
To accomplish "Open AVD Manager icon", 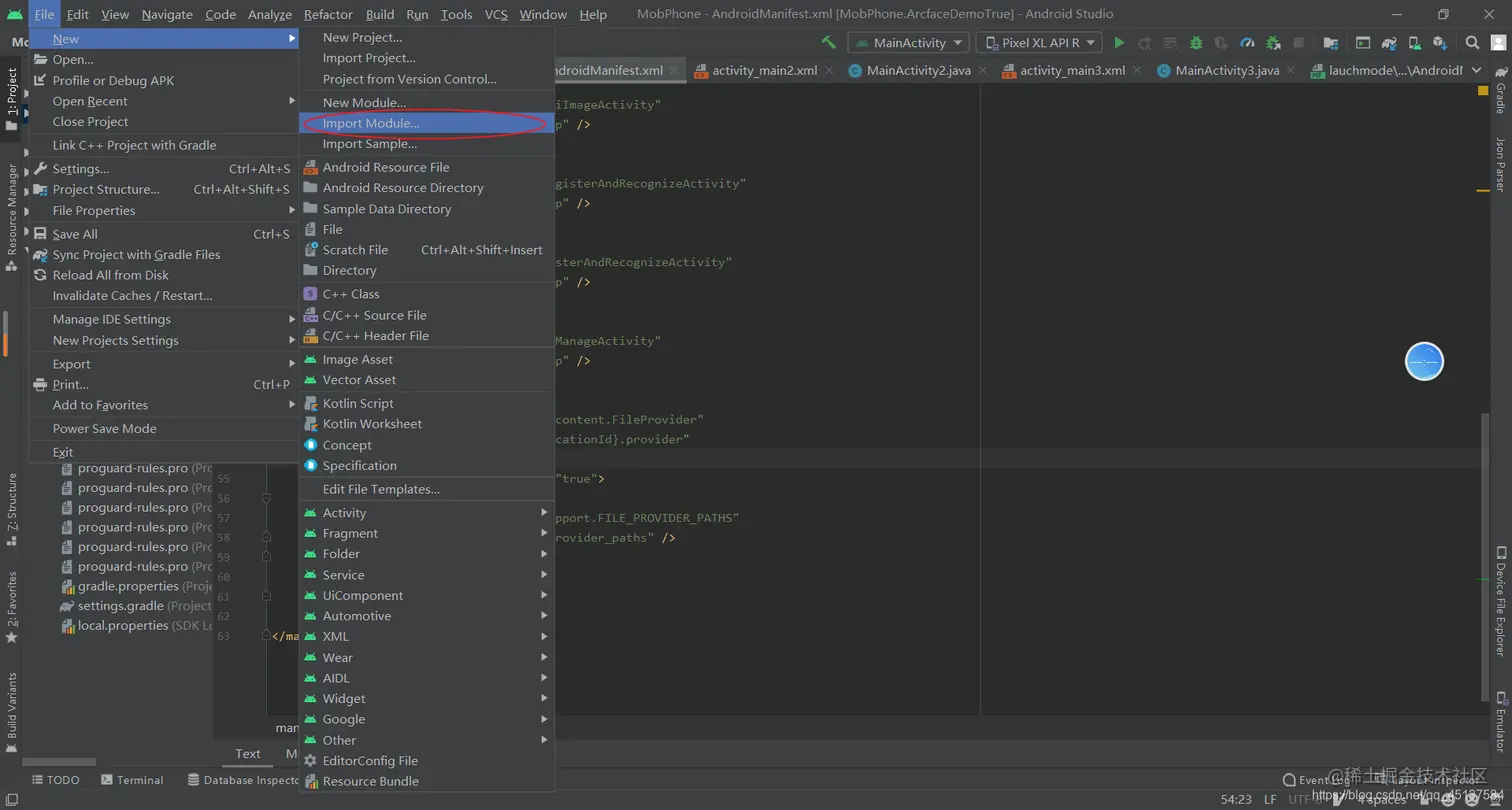I will pos(1413,43).
